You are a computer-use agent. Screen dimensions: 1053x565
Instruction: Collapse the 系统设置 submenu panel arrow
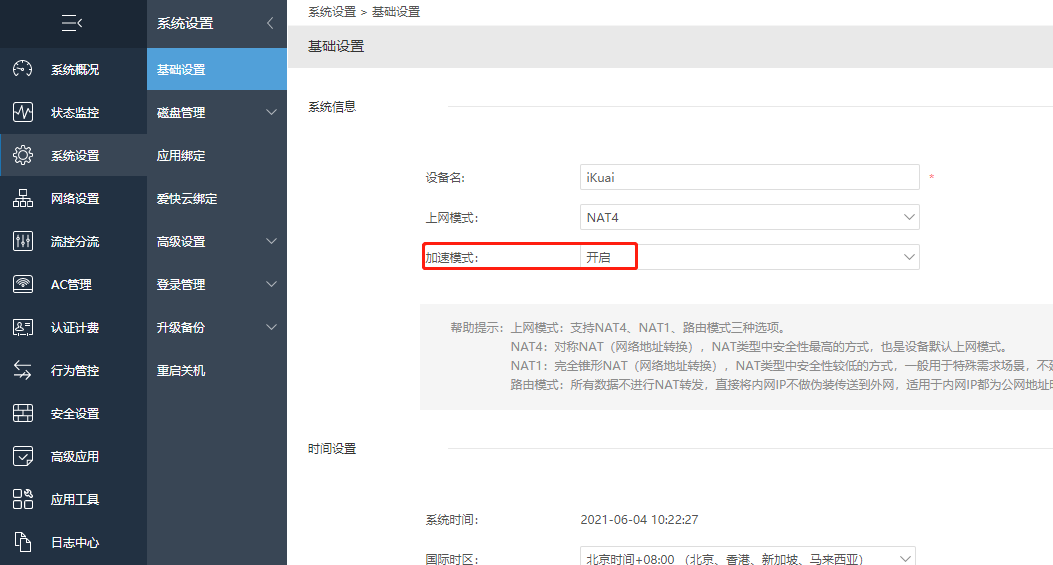[269, 23]
